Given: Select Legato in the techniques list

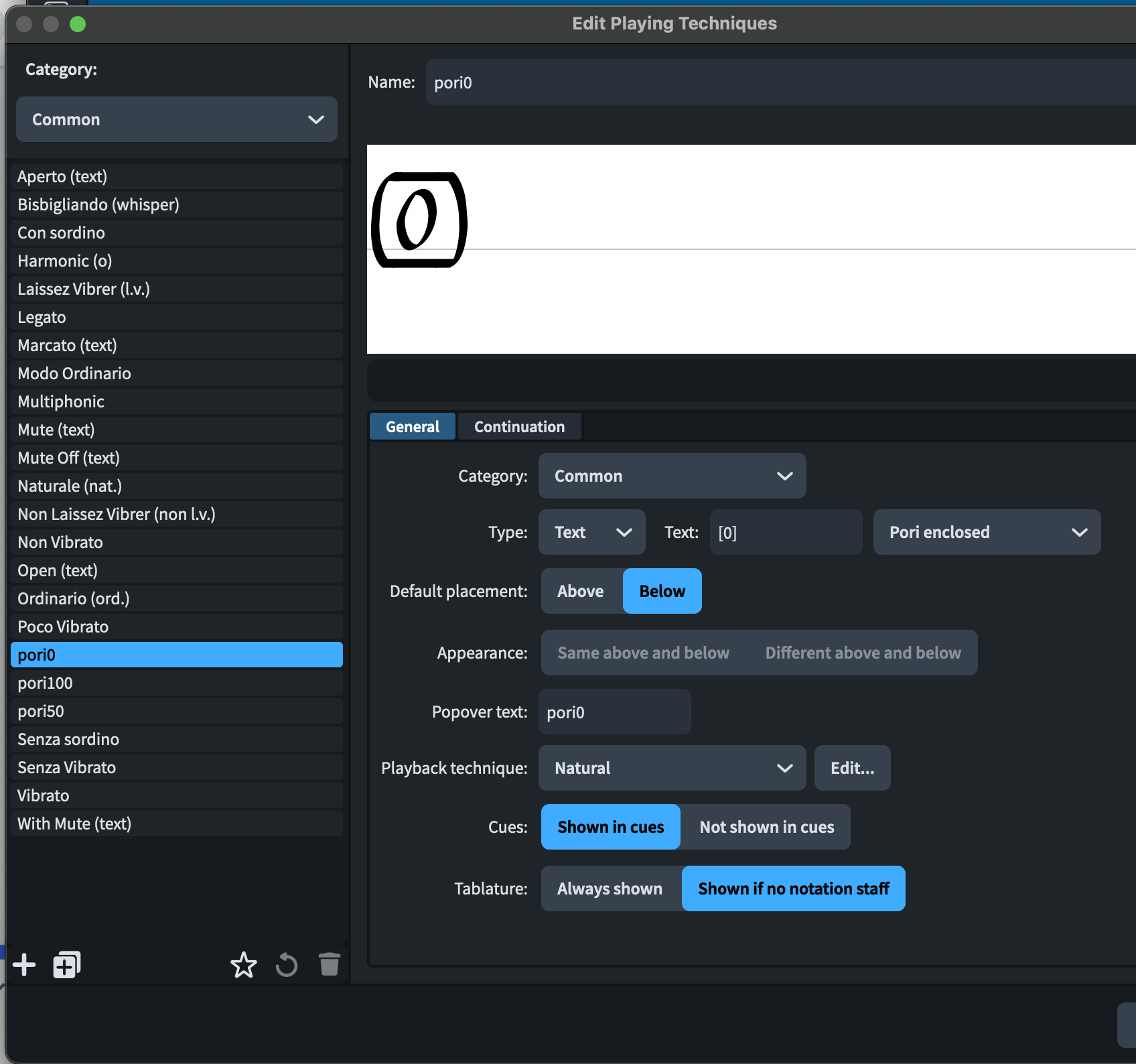Looking at the screenshot, I should (x=176, y=317).
